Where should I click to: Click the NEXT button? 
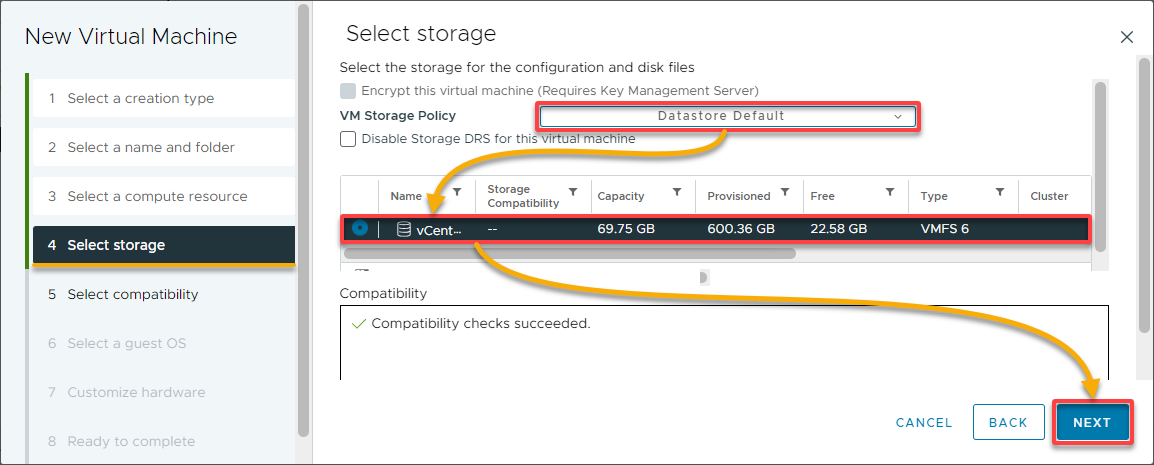click(x=1091, y=422)
